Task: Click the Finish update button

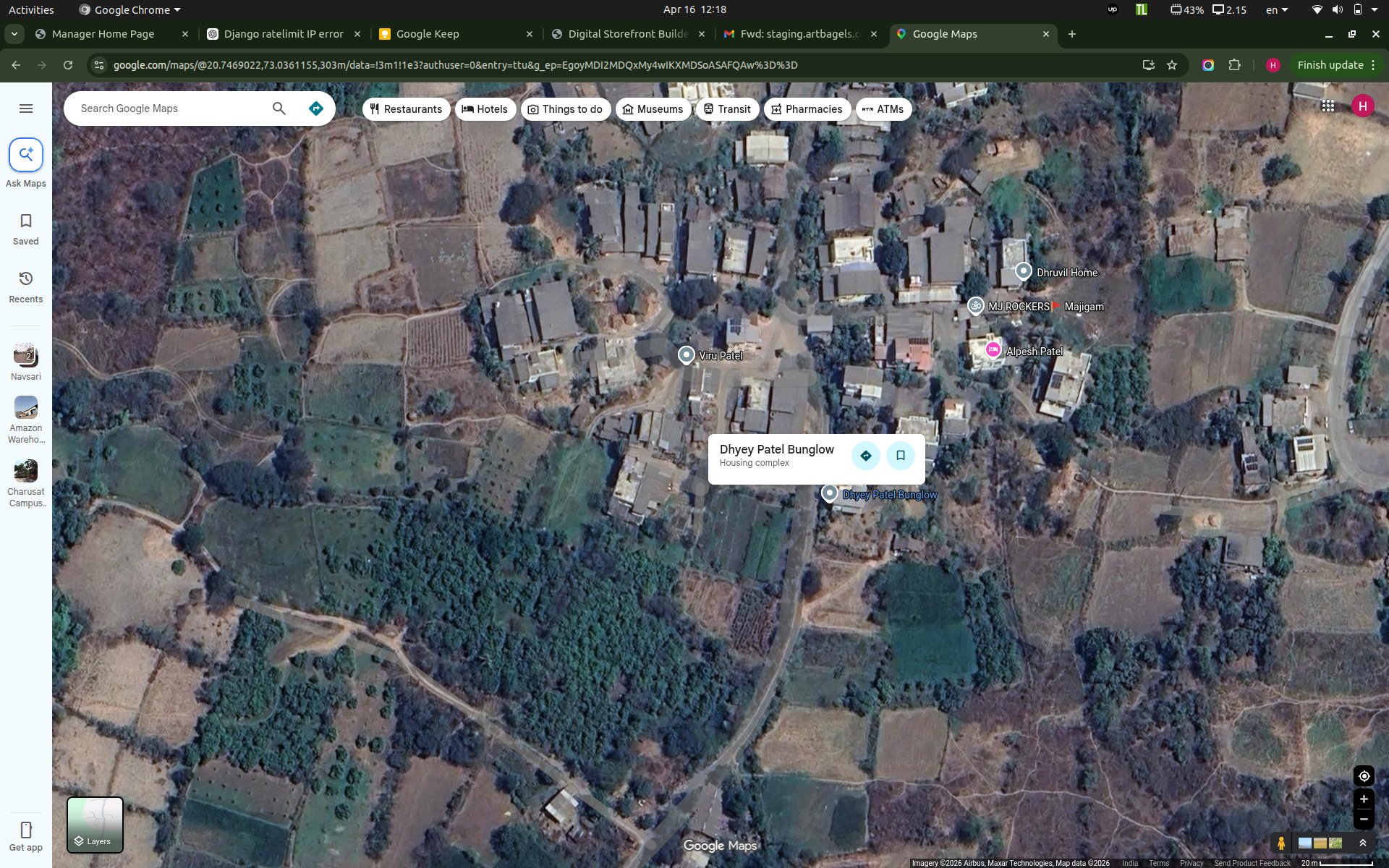Action: coord(1330,65)
